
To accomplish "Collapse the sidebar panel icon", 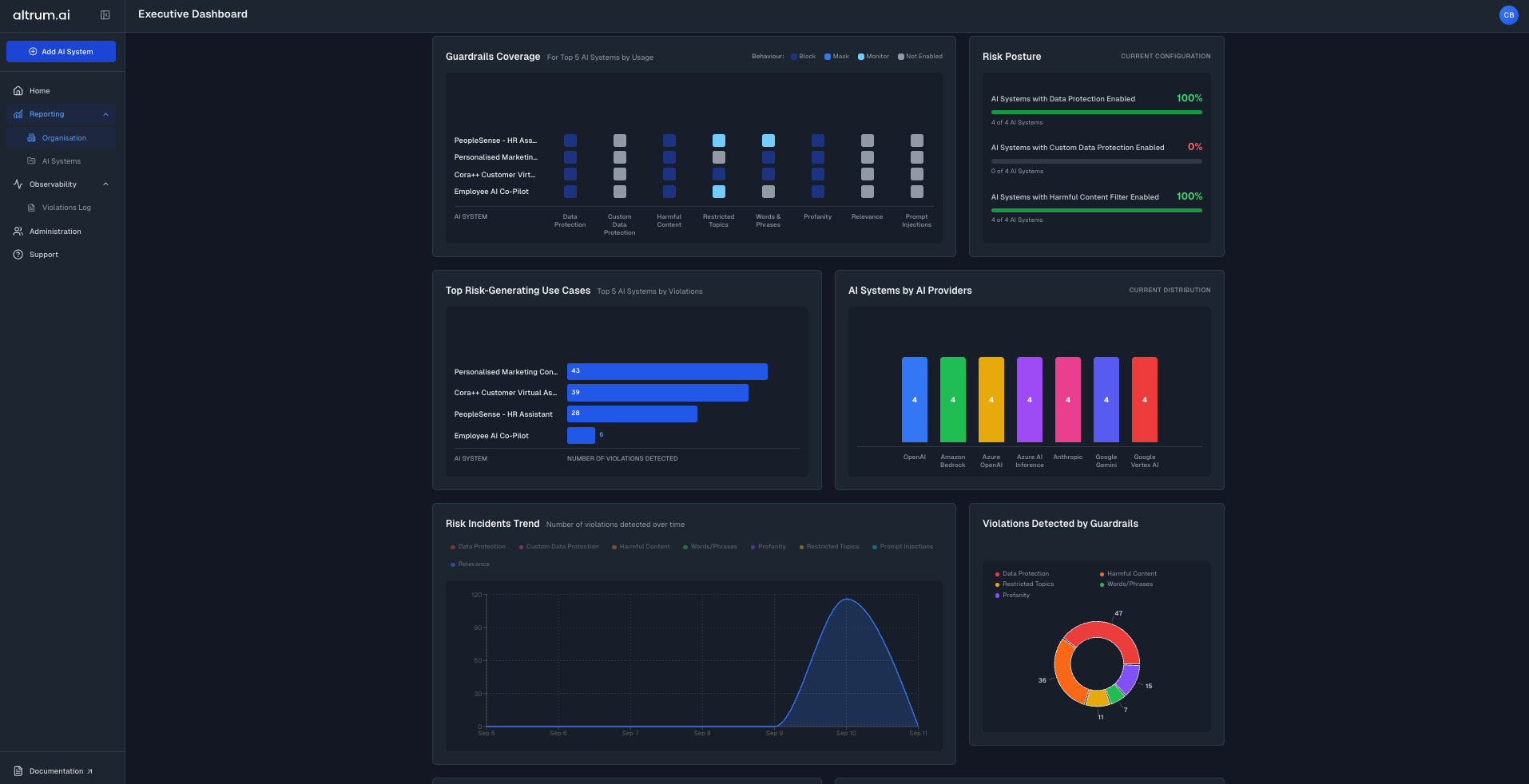I will tap(105, 15).
